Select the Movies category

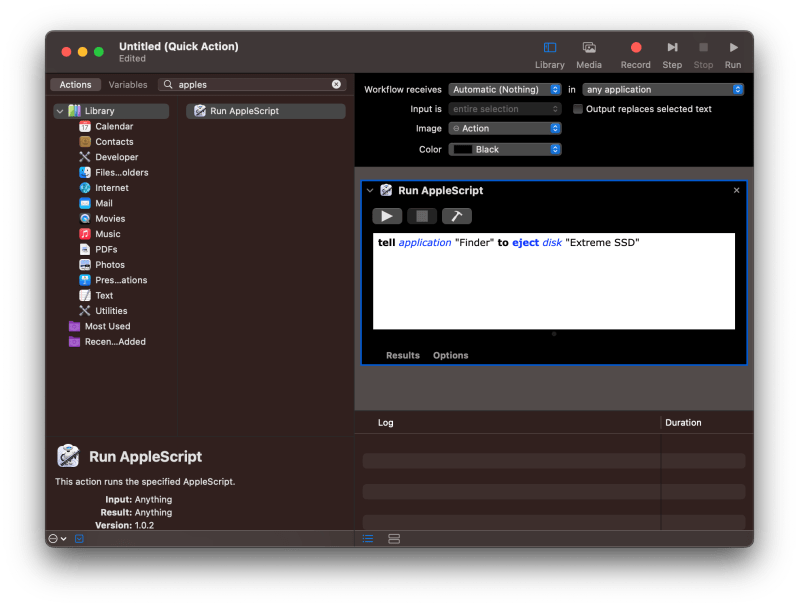tap(110, 218)
